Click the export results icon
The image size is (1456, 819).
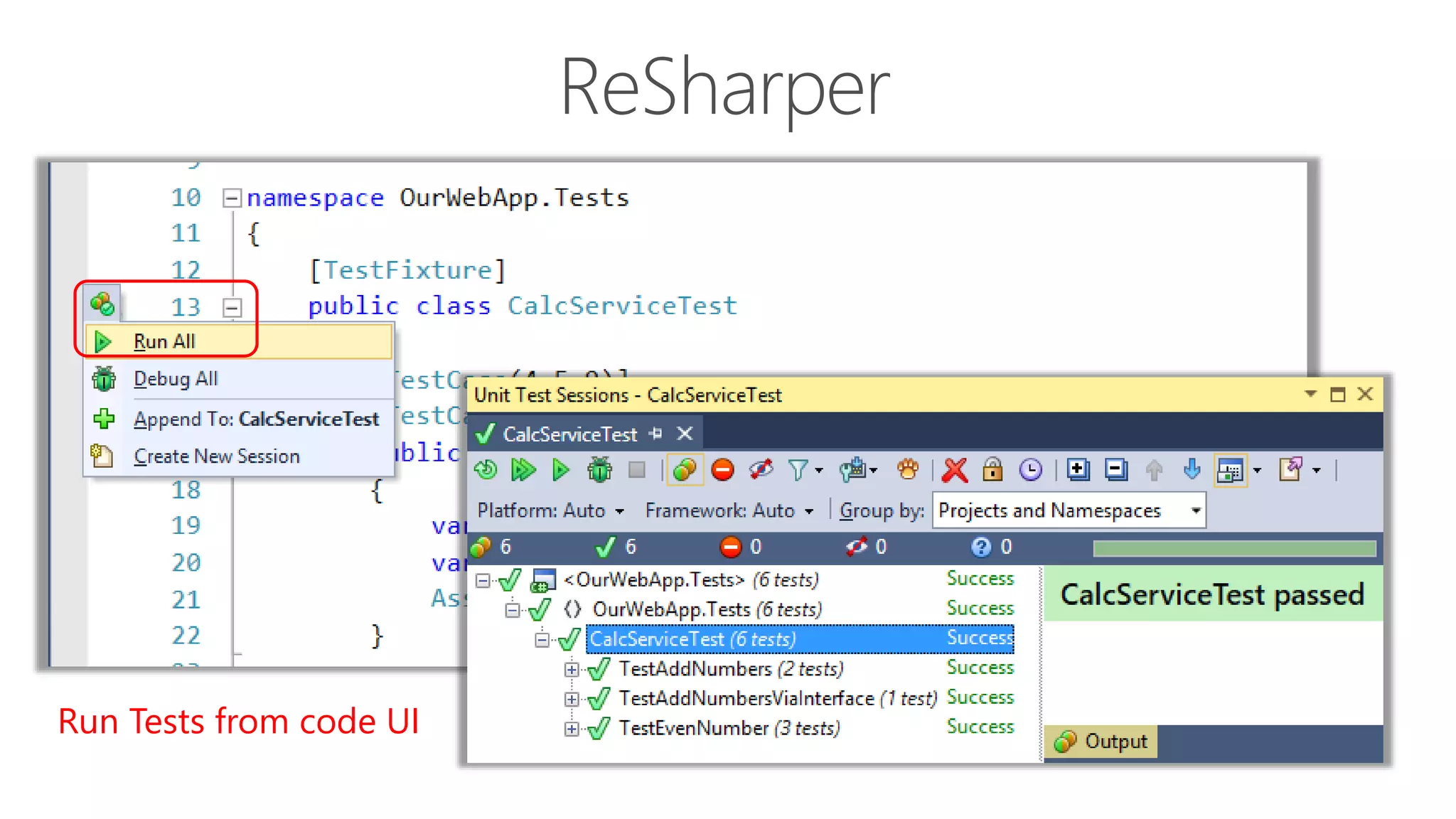pos(1290,470)
